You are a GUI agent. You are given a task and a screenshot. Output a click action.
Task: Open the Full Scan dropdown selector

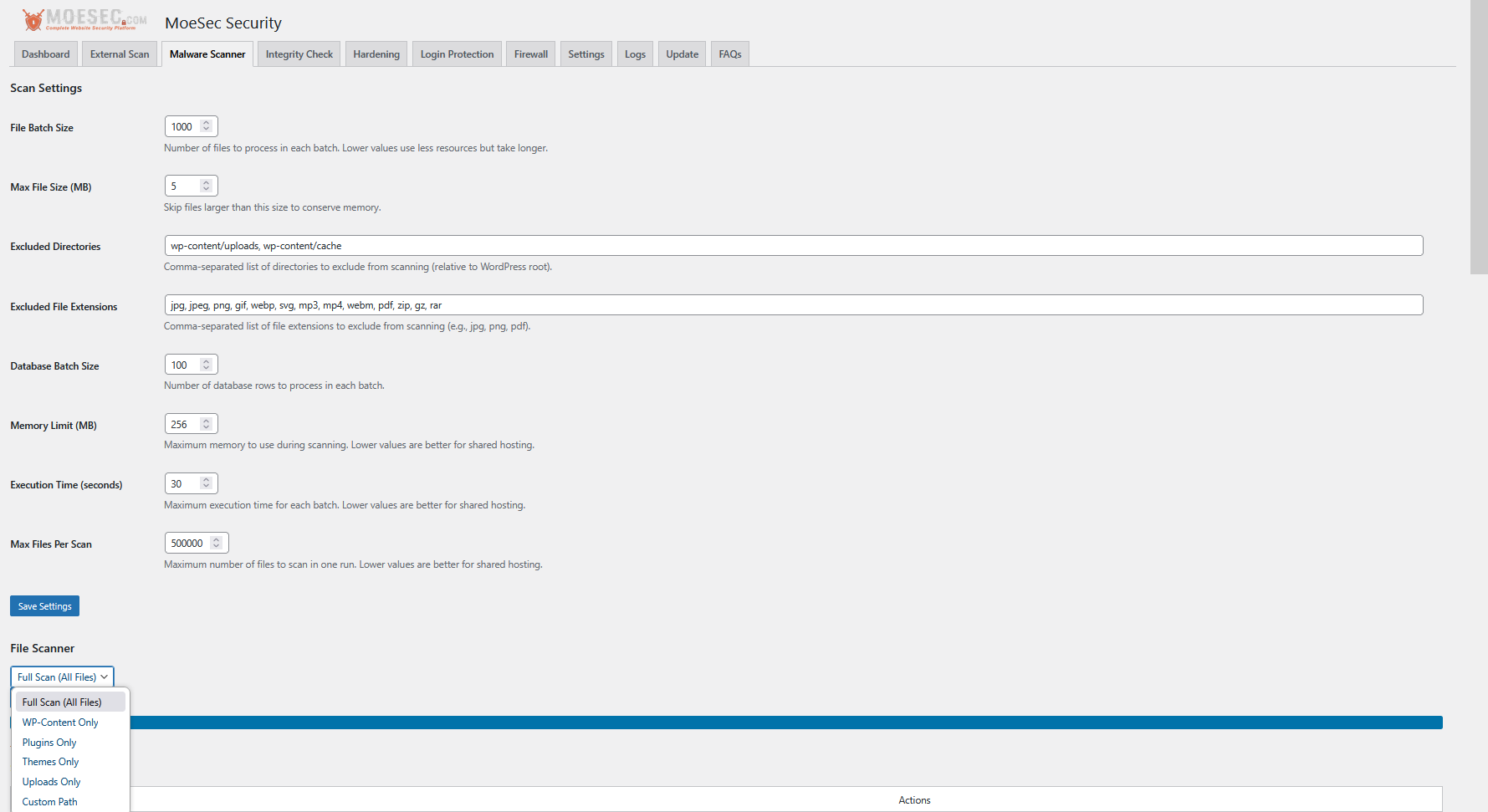click(62, 677)
